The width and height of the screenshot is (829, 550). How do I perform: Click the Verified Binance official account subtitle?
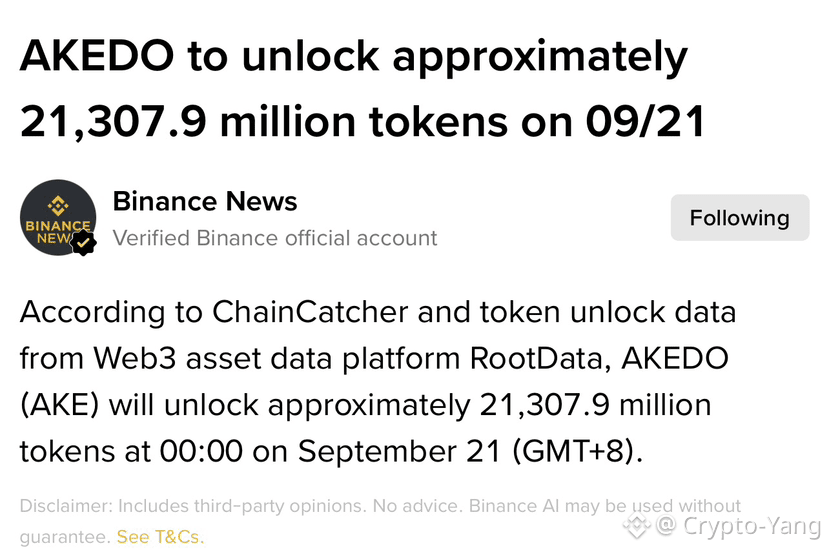tap(275, 238)
